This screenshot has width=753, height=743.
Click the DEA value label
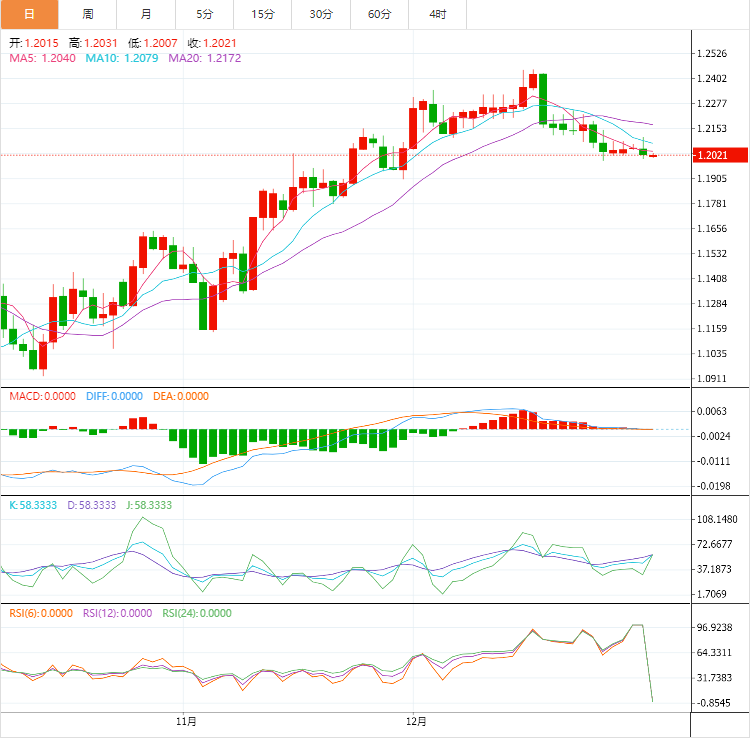181,396
